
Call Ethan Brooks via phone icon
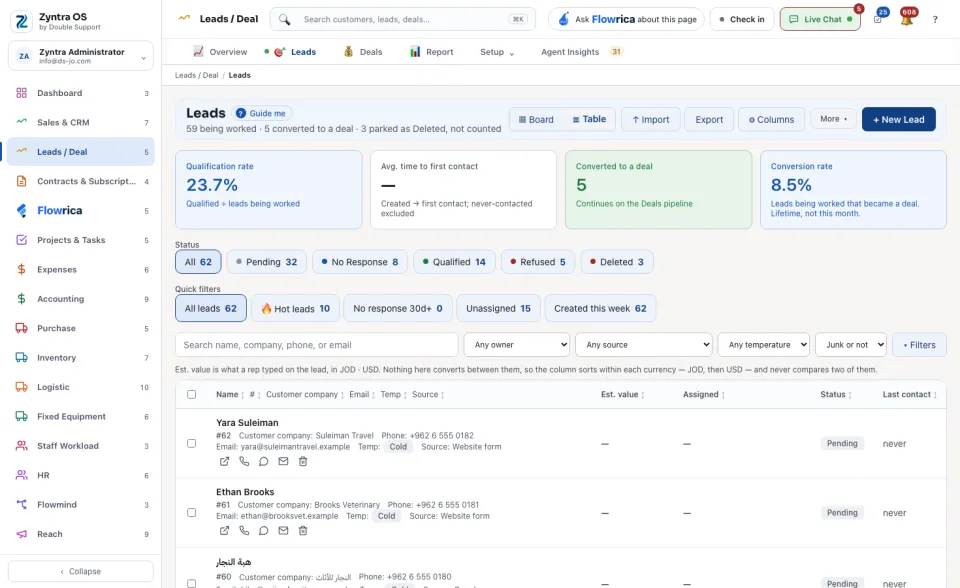pyautogui.click(x=244, y=530)
